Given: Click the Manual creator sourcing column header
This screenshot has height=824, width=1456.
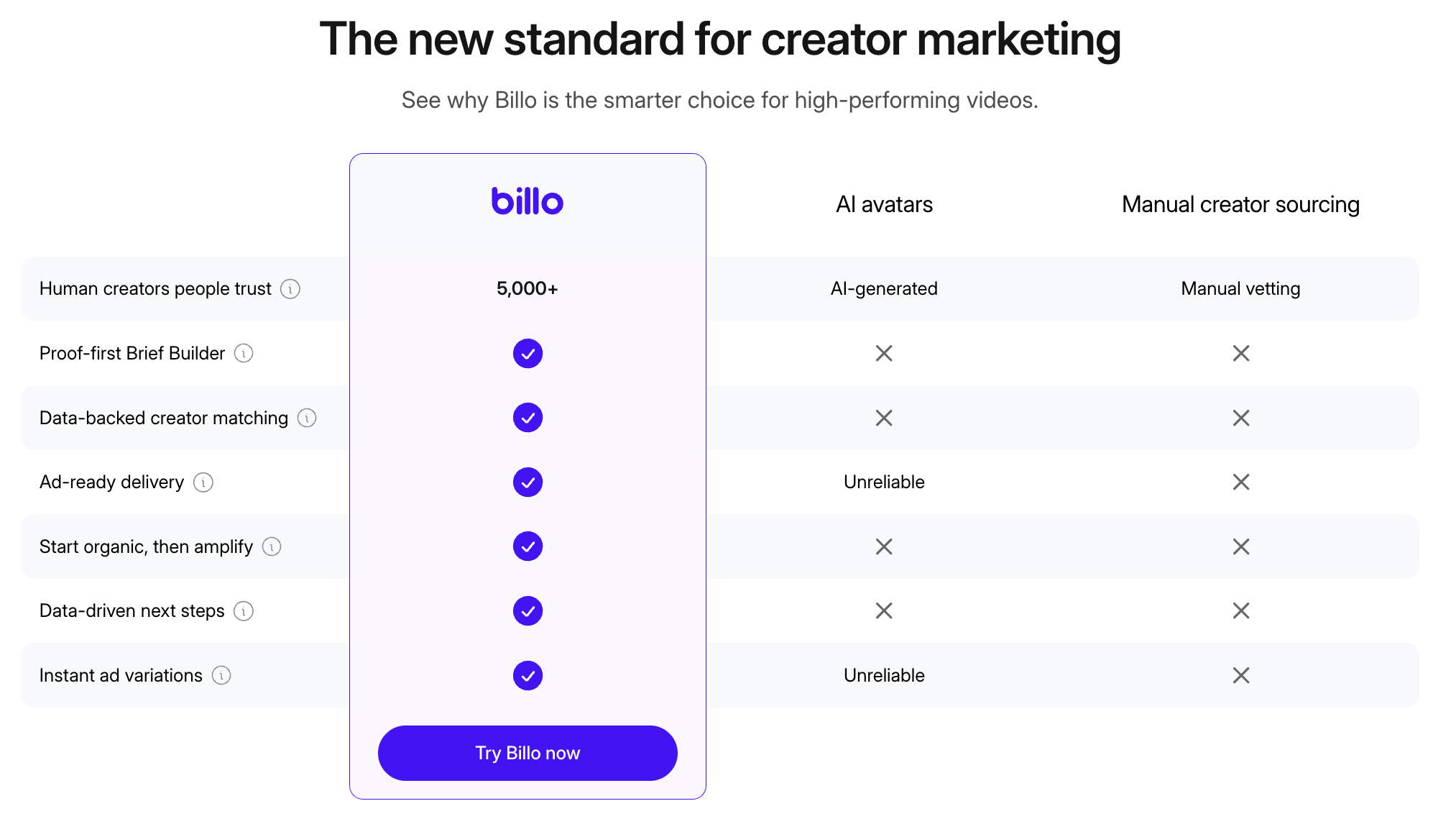Looking at the screenshot, I should click(x=1240, y=205).
